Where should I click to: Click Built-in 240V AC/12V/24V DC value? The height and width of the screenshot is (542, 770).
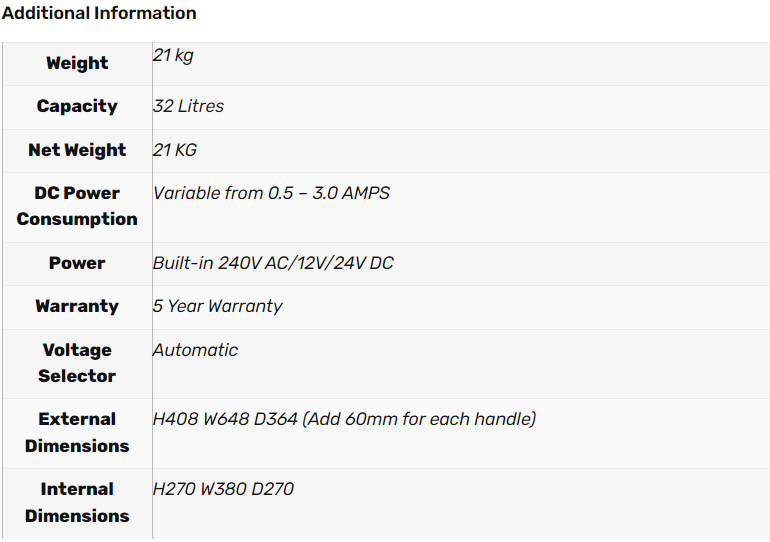[273, 263]
